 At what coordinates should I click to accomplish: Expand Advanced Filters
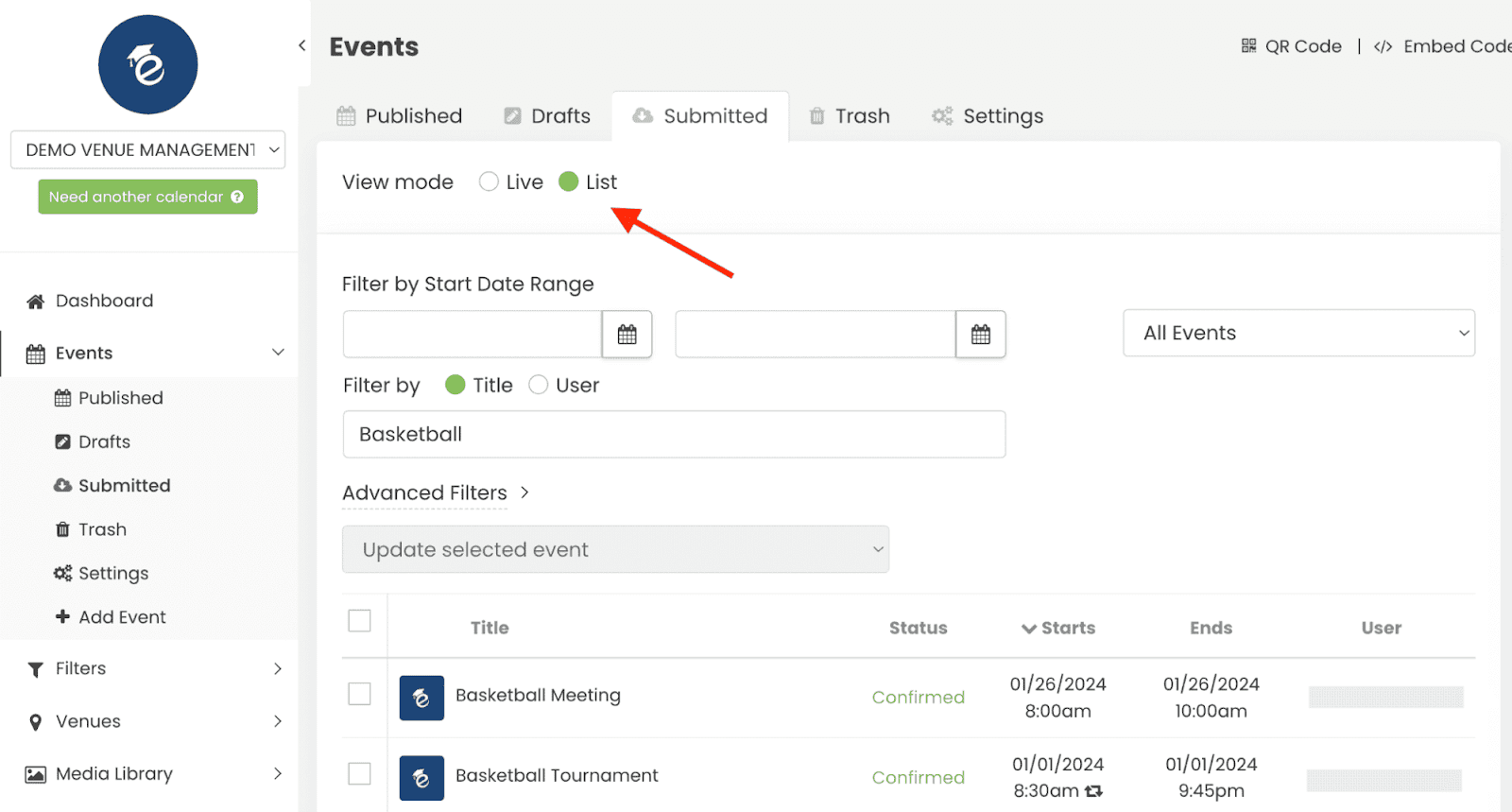point(435,492)
